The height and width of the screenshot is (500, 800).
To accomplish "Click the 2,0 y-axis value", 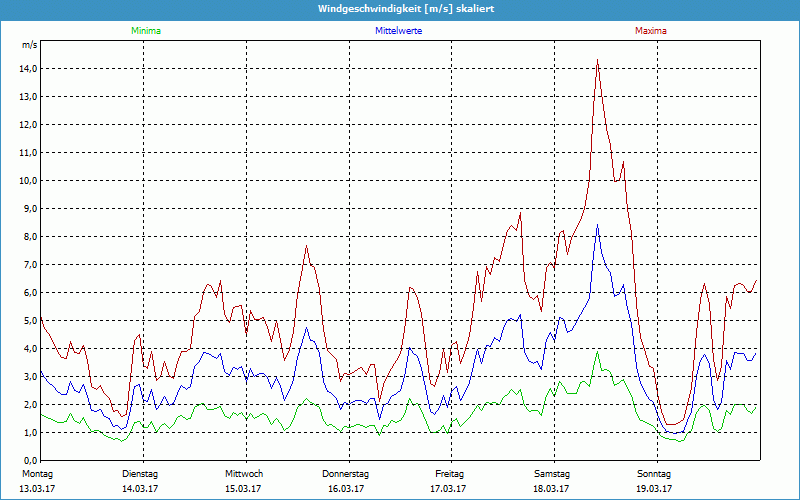I will 31,405.
